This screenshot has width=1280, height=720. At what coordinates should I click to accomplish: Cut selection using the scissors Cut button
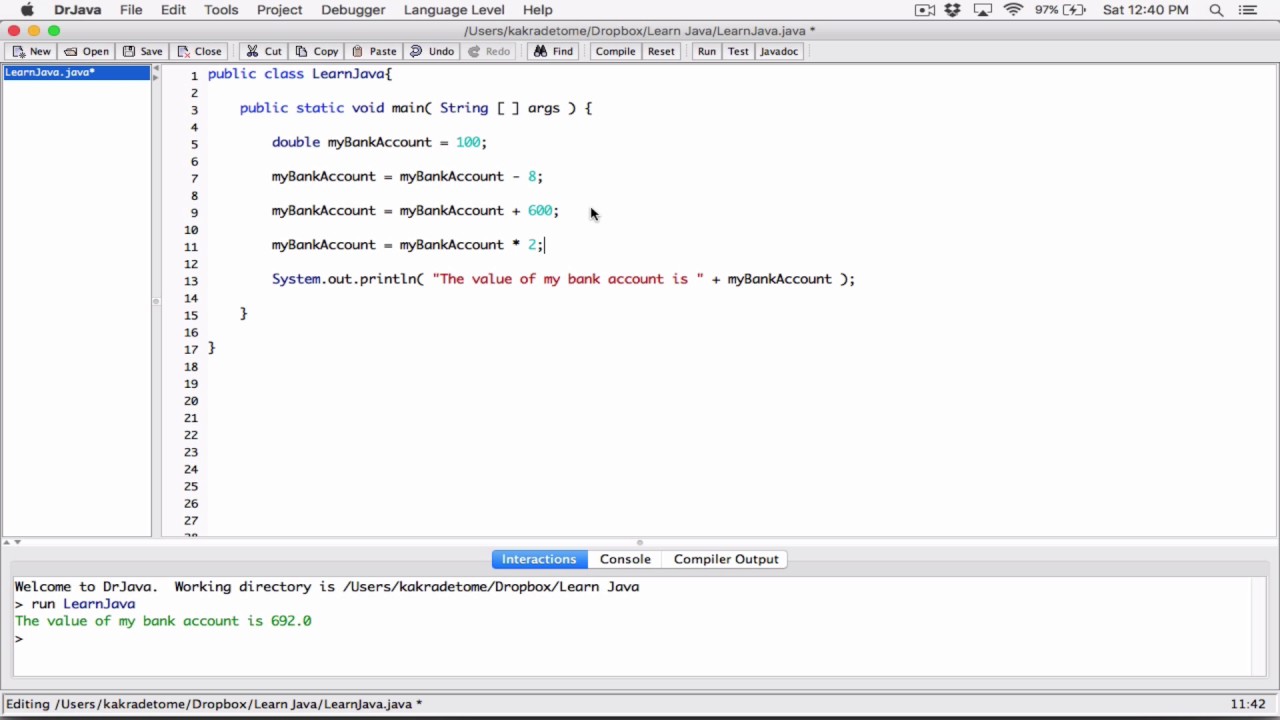pyautogui.click(x=264, y=51)
